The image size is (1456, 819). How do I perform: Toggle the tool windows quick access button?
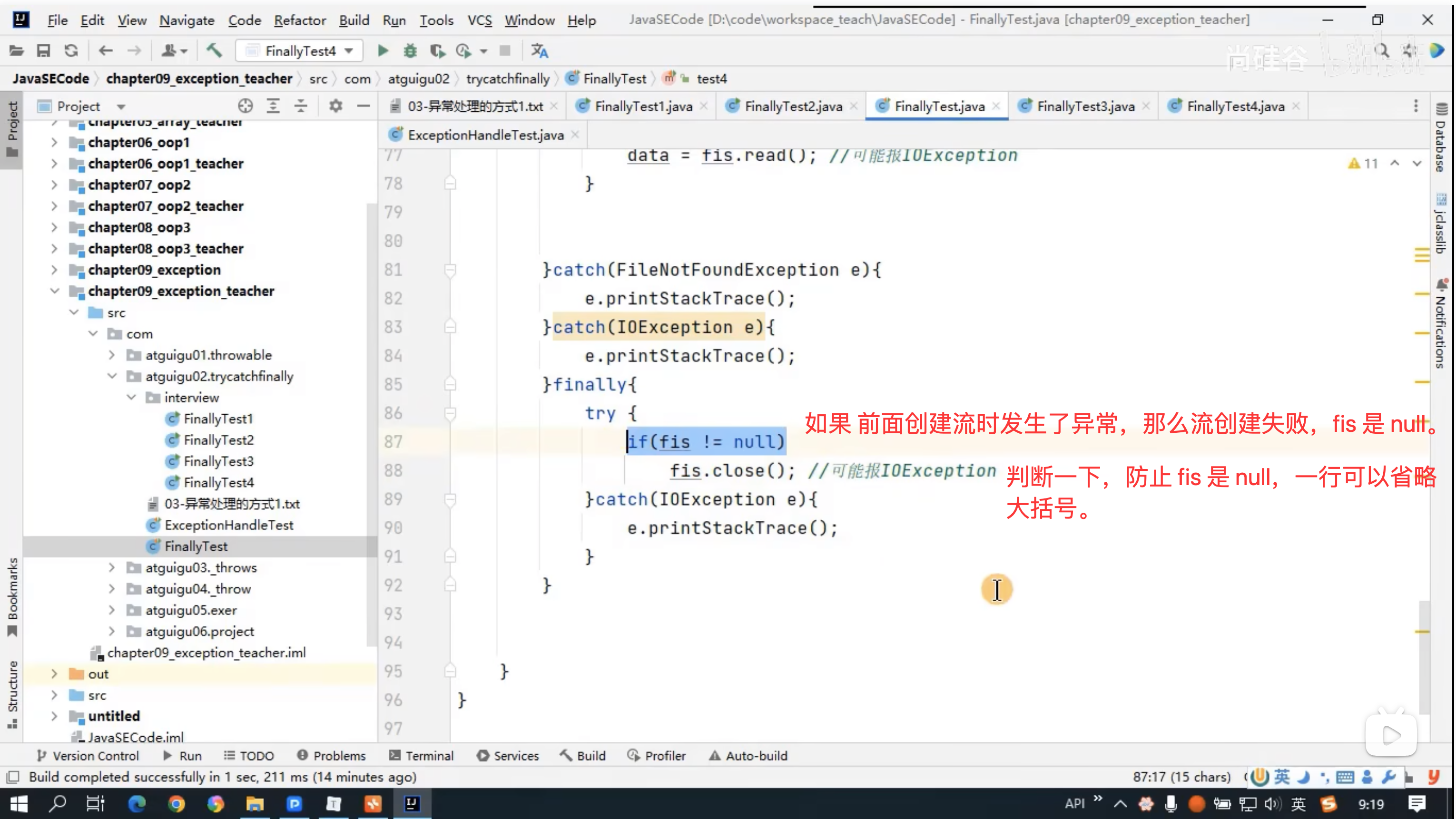13,777
